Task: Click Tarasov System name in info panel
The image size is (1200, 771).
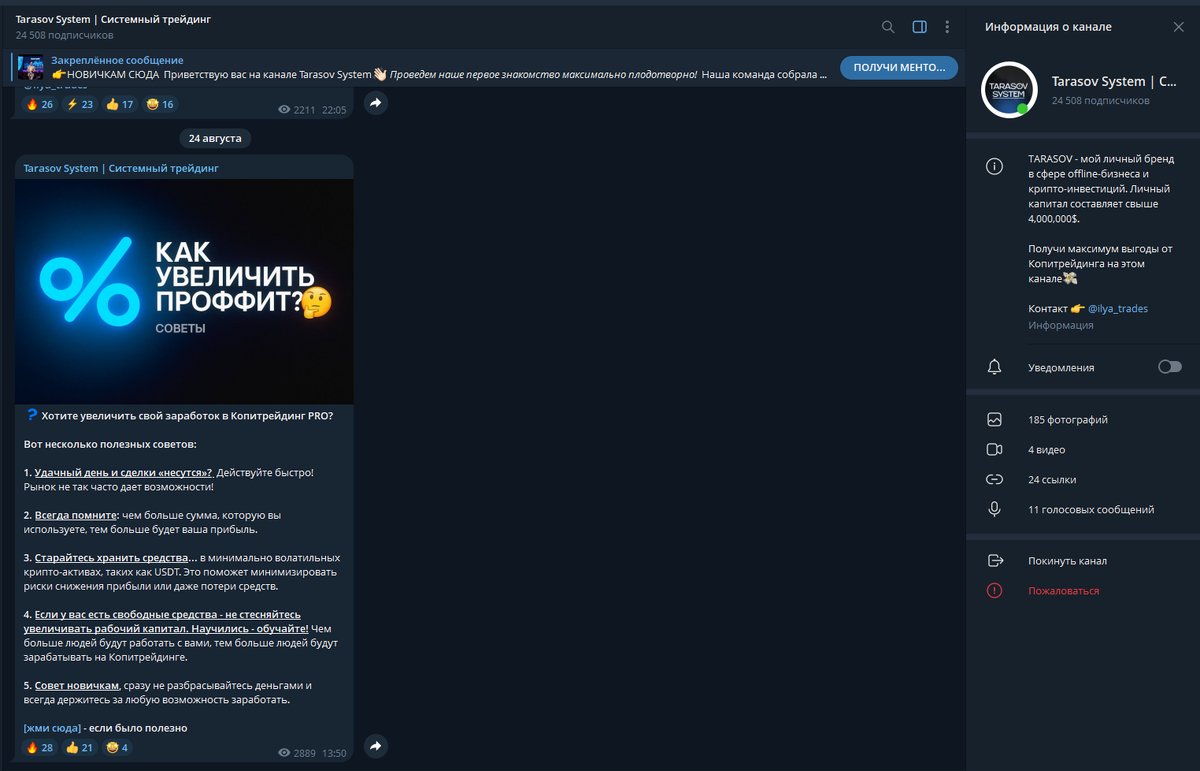Action: [1114, 82]
